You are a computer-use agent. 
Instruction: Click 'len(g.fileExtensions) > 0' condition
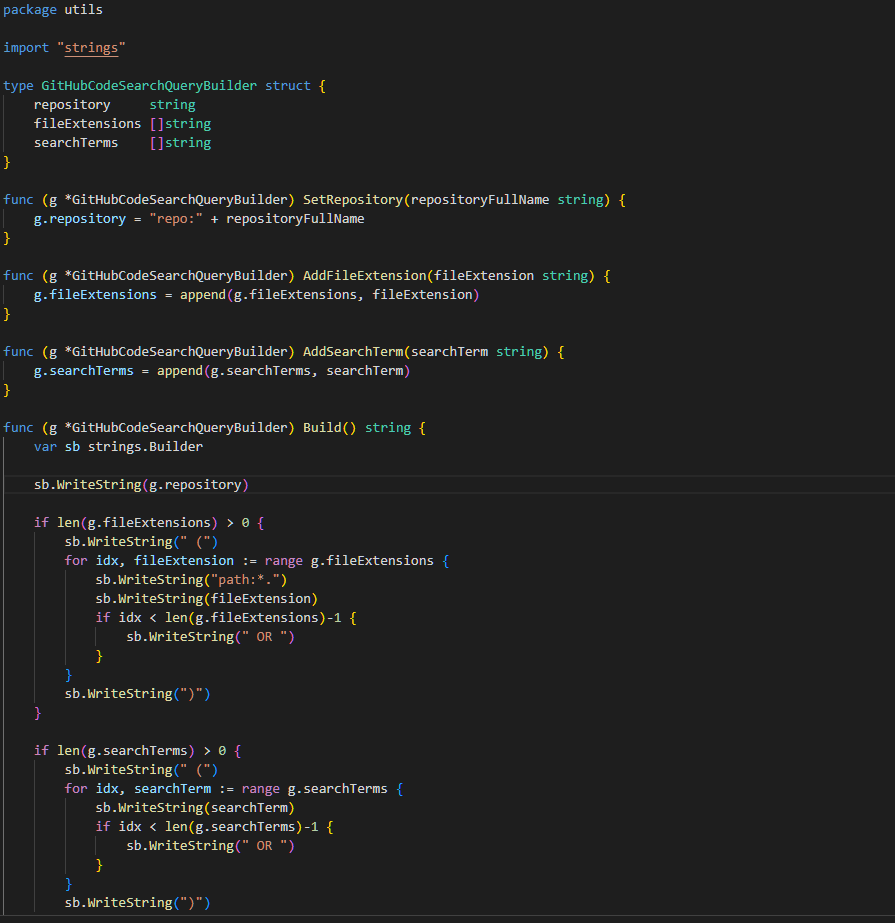tap(153, 523)
